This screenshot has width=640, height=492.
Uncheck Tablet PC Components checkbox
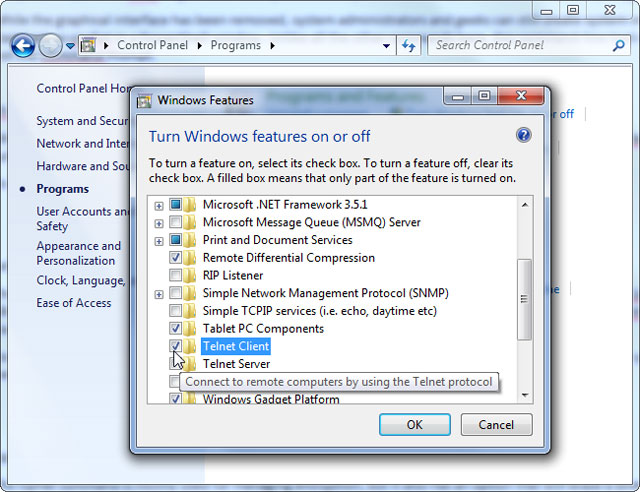pos(176,328)
